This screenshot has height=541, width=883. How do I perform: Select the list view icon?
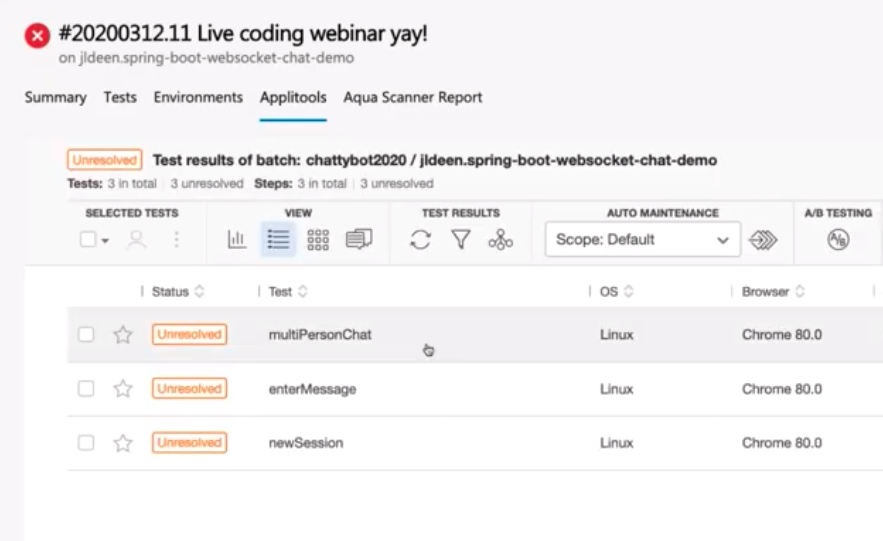pos(278,240)
